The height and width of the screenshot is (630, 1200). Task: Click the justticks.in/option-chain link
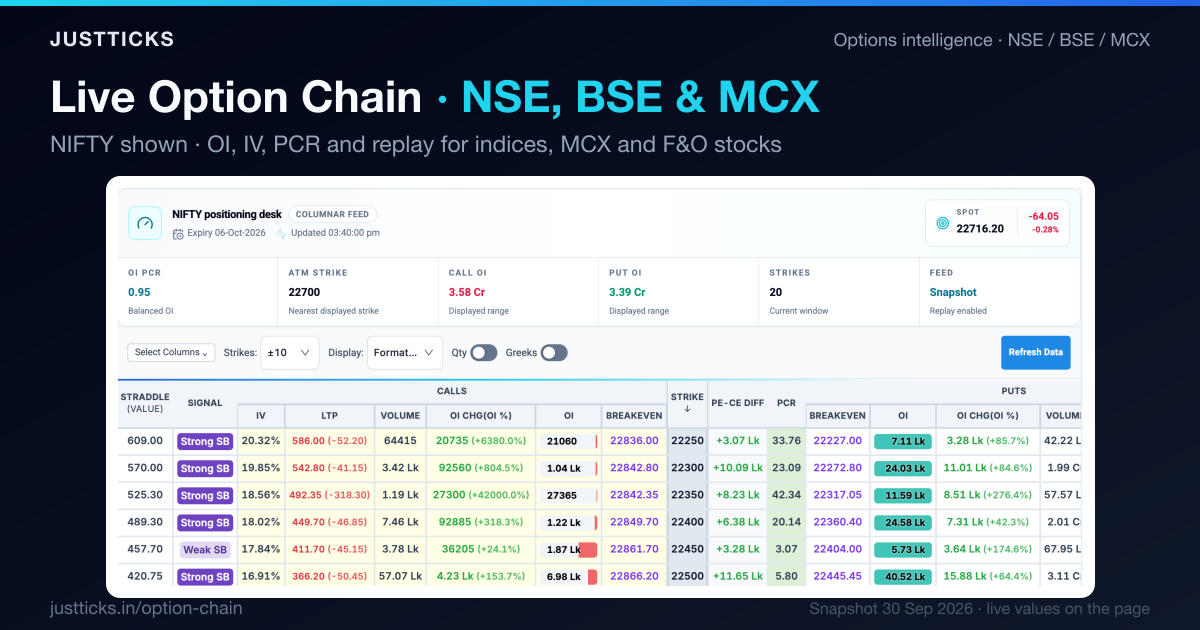[x=146, y=608]
